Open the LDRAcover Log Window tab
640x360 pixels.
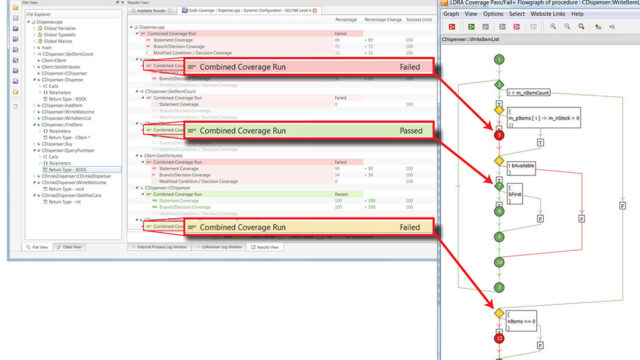coord(219,247)
